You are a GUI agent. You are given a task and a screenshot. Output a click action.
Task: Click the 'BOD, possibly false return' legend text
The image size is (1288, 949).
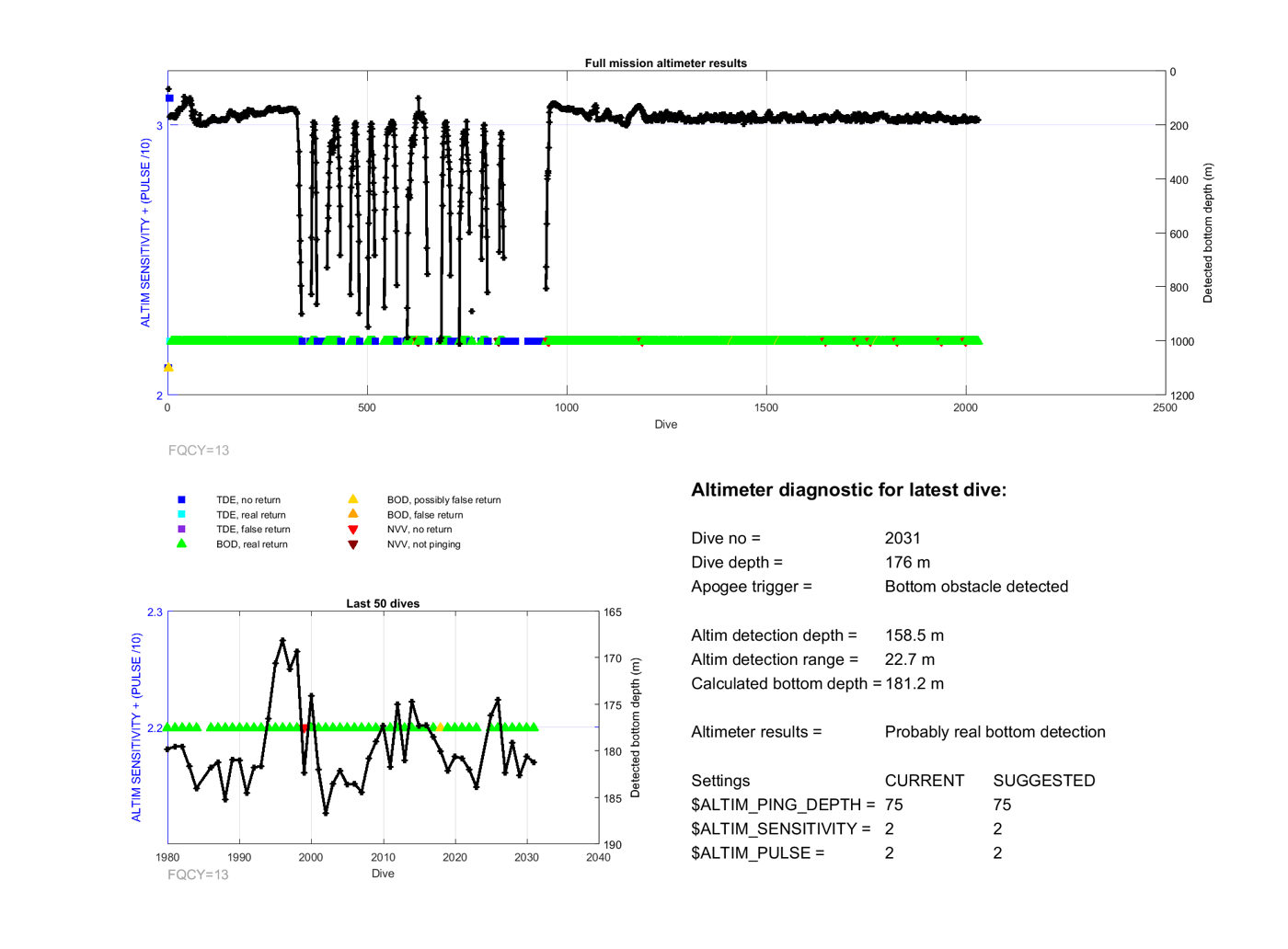click(444, 500)
